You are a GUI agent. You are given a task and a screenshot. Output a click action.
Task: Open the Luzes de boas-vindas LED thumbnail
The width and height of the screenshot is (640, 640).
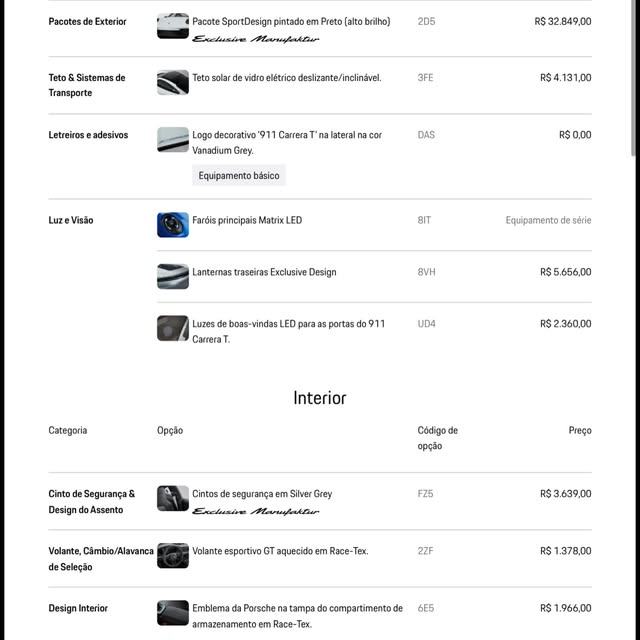click(173, 328)
